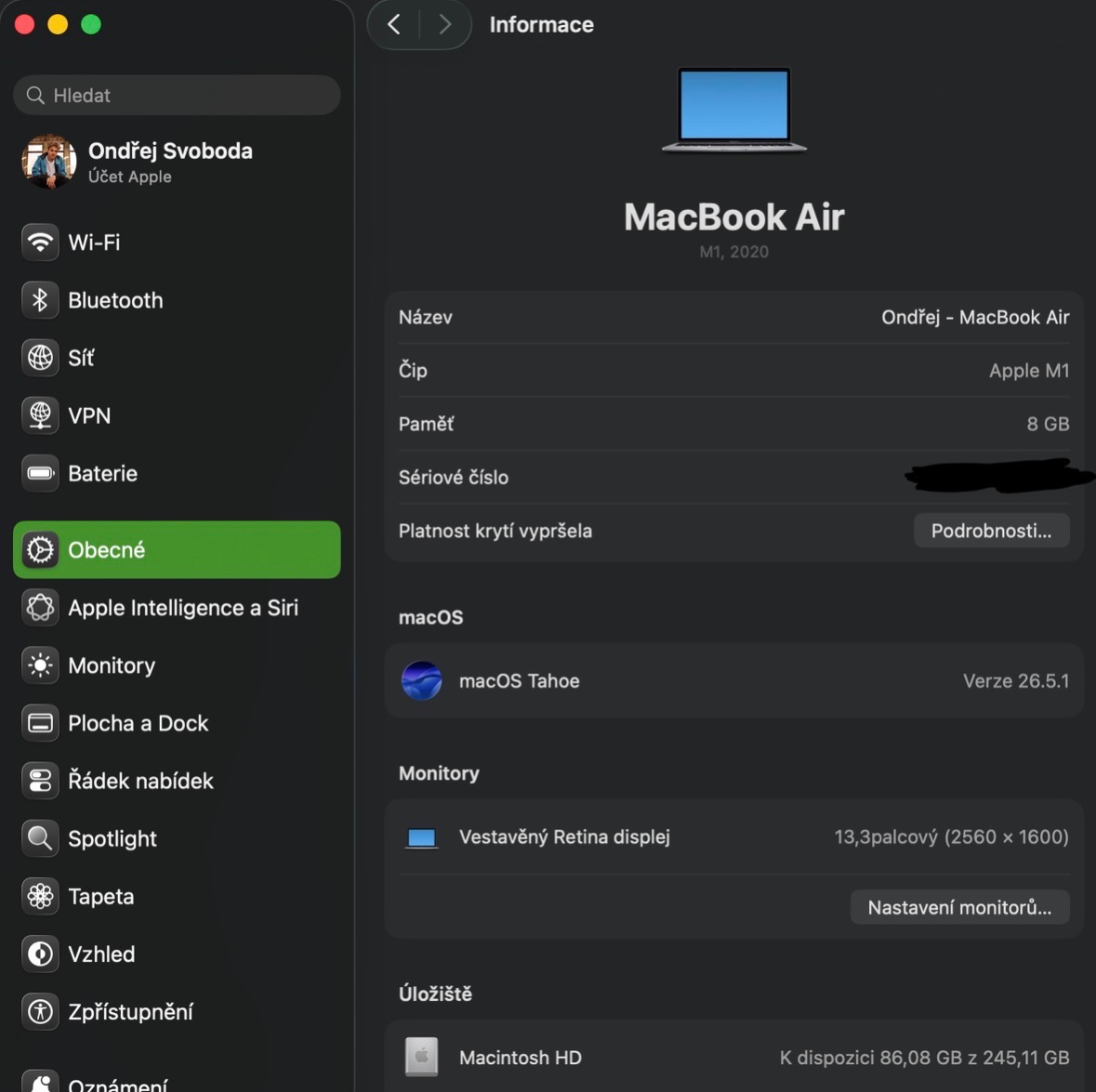Screen dimensions: 1096x1092
Task: Close the window with red button
Action: point(24,24)
